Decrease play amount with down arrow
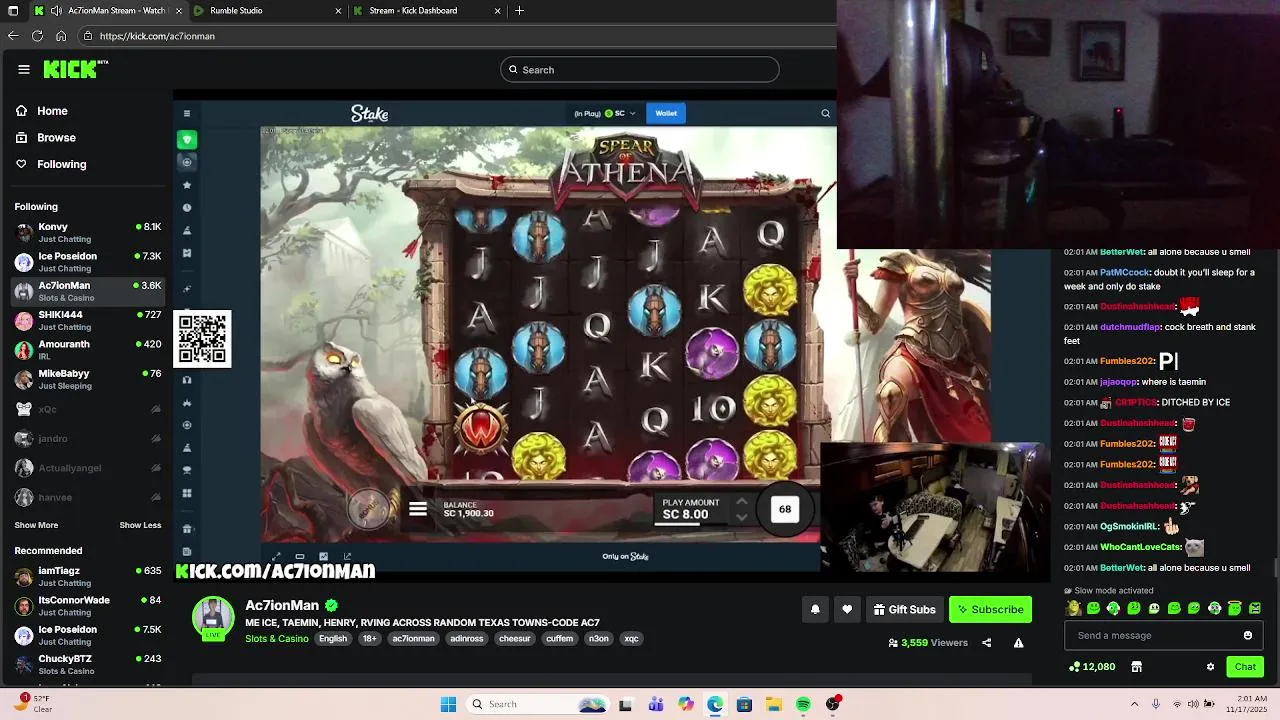This screenshot has width=1280, height=720. pyautogui.click(x=741, y=517)
